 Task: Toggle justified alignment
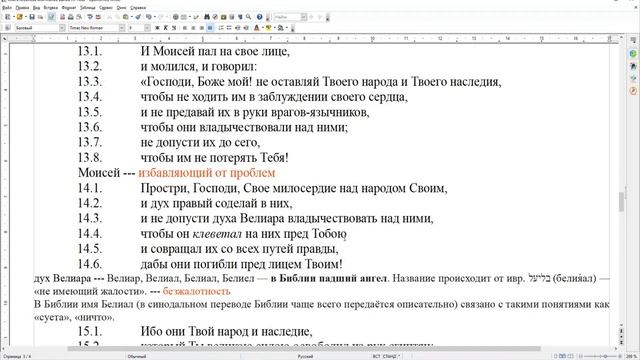[210, 28]
